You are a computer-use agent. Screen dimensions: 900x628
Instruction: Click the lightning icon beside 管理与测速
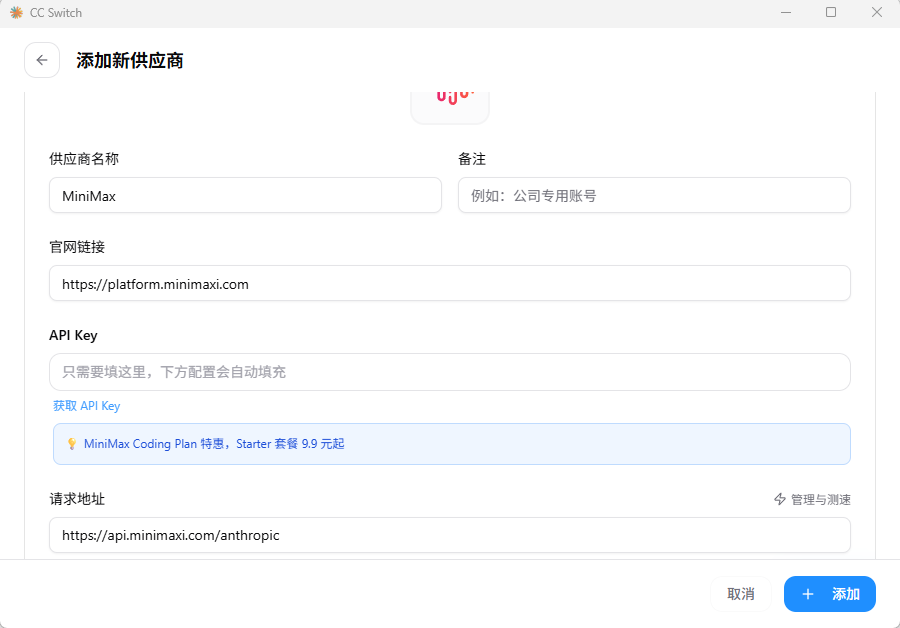tap(779, 499)
